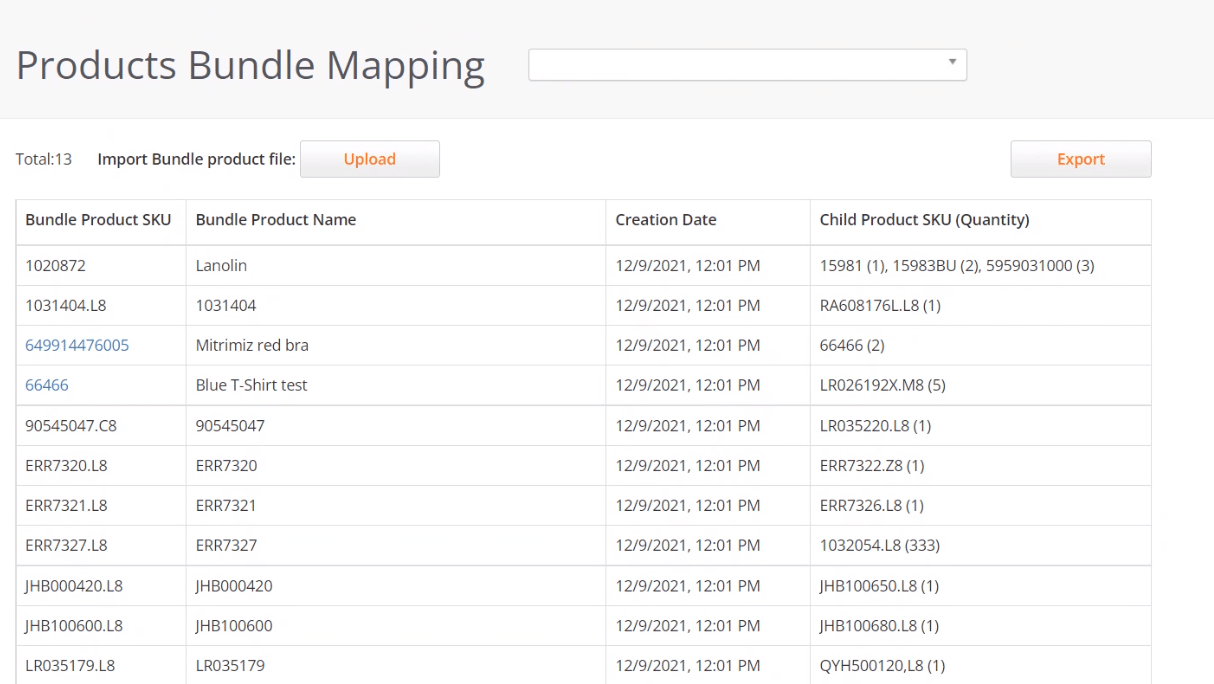1214x684 pixels.
Task: Select SKU cell 1020872
Action: [101, 265]
